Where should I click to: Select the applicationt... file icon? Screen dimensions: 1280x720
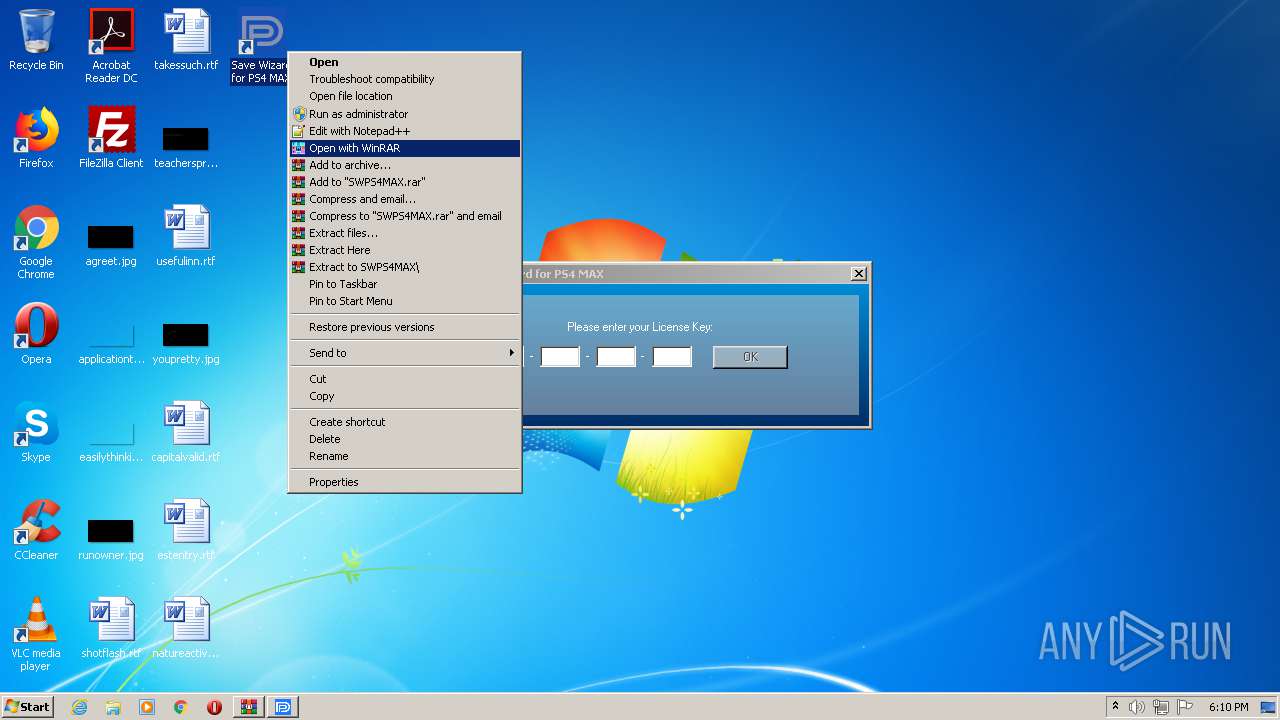pos(111,342)
